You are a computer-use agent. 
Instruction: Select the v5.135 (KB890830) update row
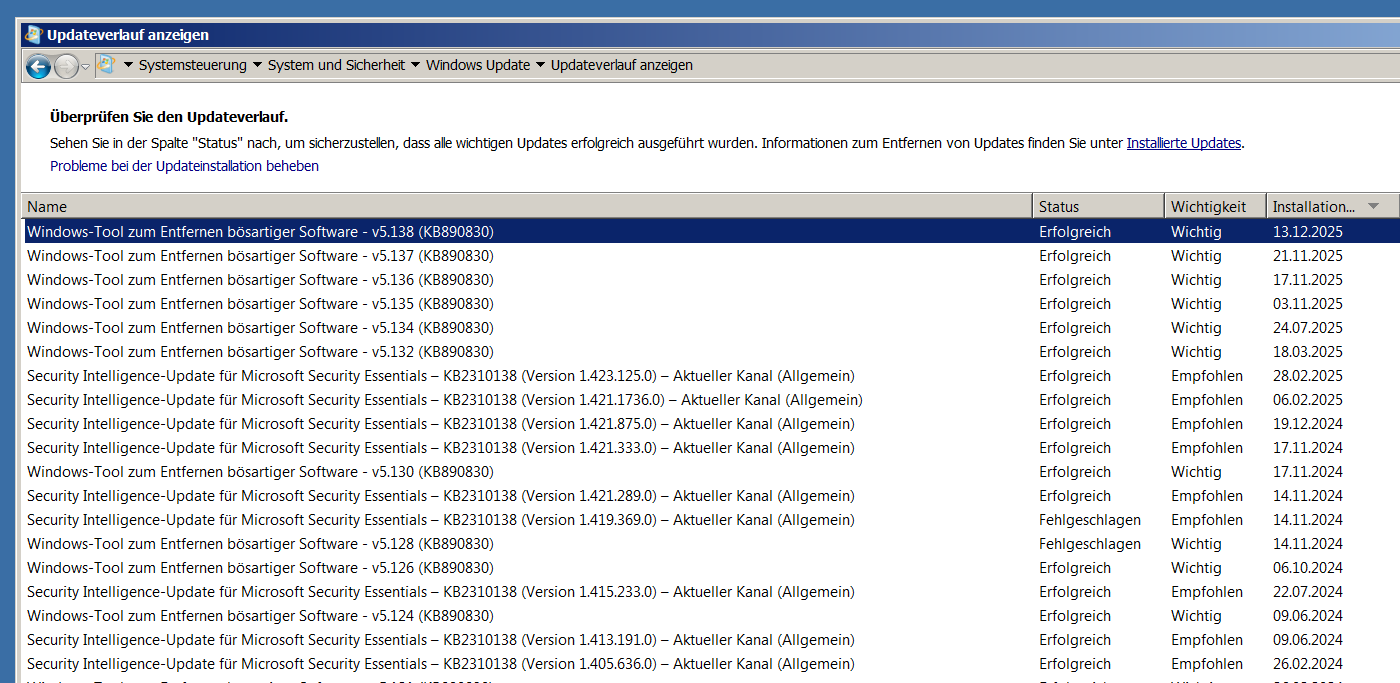(711, 304)
